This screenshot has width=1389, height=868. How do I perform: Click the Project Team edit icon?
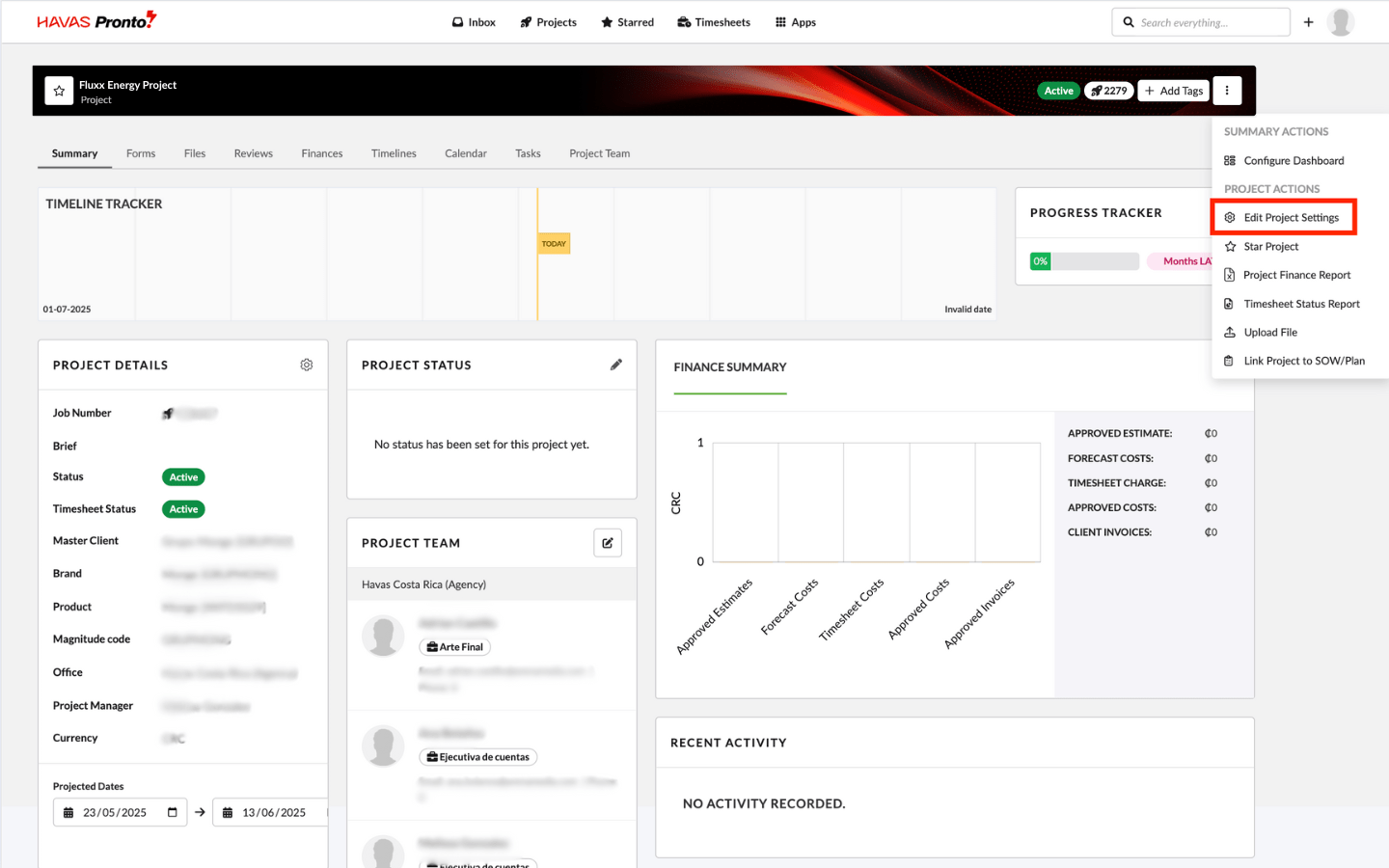(x=608, y=543)
